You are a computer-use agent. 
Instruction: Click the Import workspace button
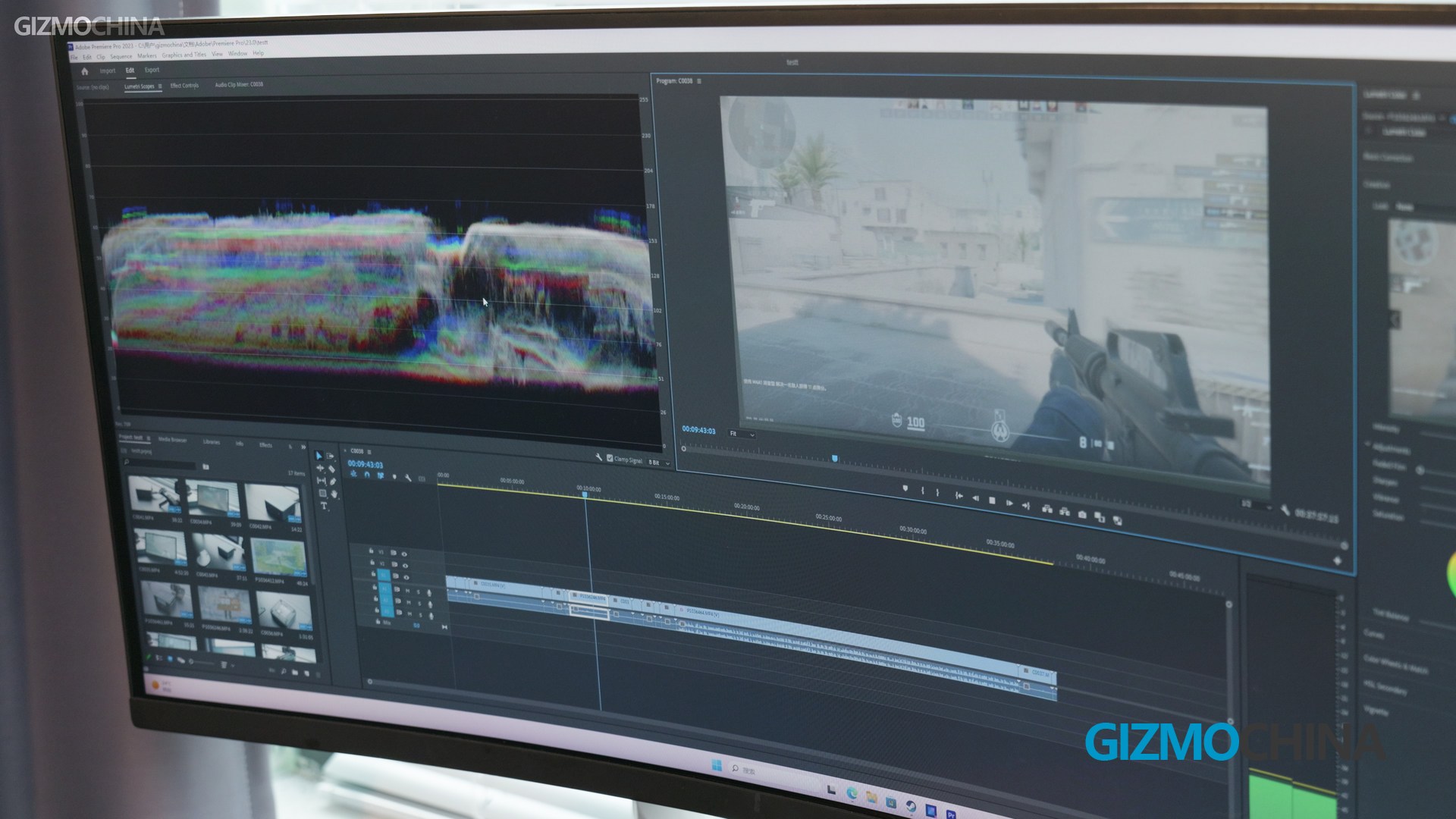click(x=108, y=71)
